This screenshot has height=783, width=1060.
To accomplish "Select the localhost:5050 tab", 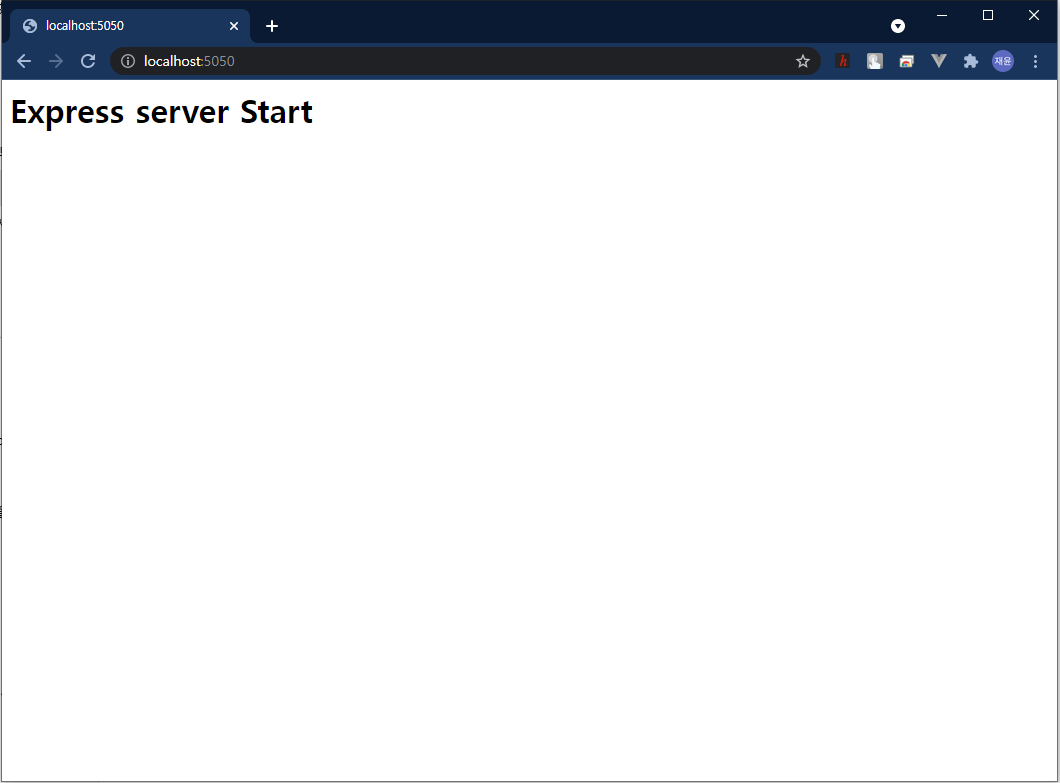I will point(130,26).
